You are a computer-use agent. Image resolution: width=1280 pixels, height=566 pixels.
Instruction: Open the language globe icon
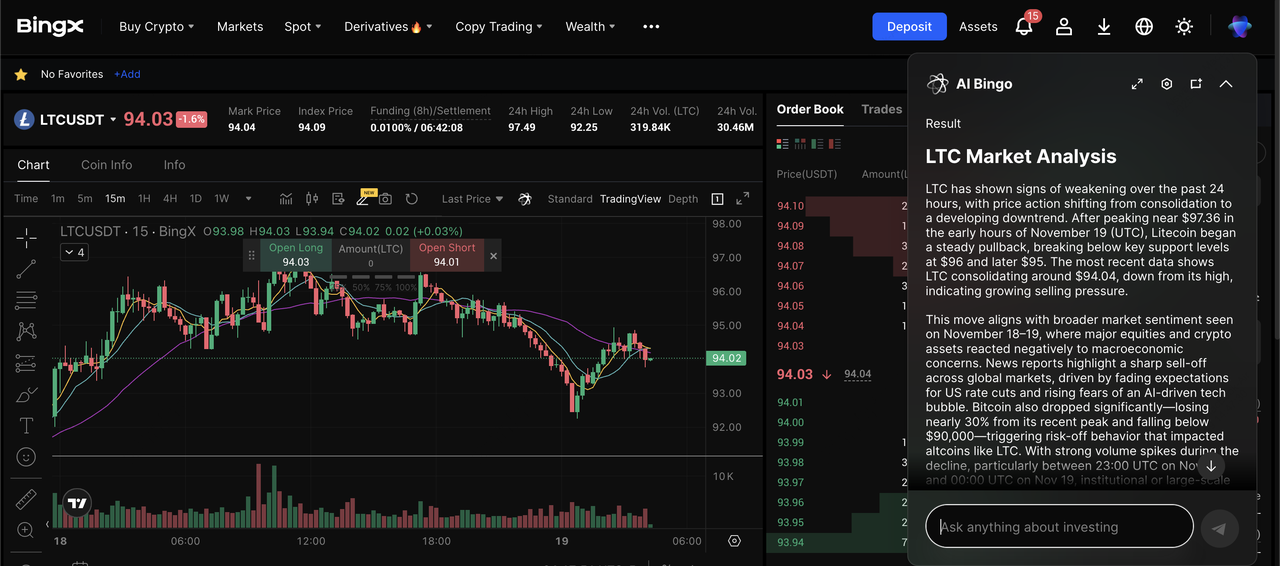(x=1144, y=27)
